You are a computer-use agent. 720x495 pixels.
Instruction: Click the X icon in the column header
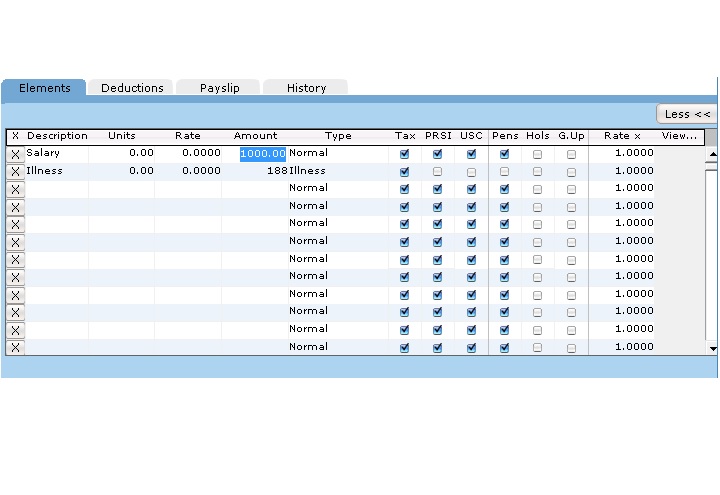(15, 136)
